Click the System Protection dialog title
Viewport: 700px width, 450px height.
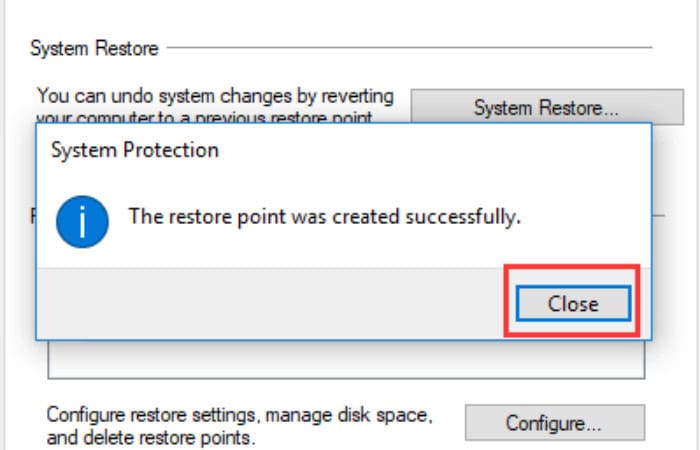pyautogui.click(x=135, y=150)
